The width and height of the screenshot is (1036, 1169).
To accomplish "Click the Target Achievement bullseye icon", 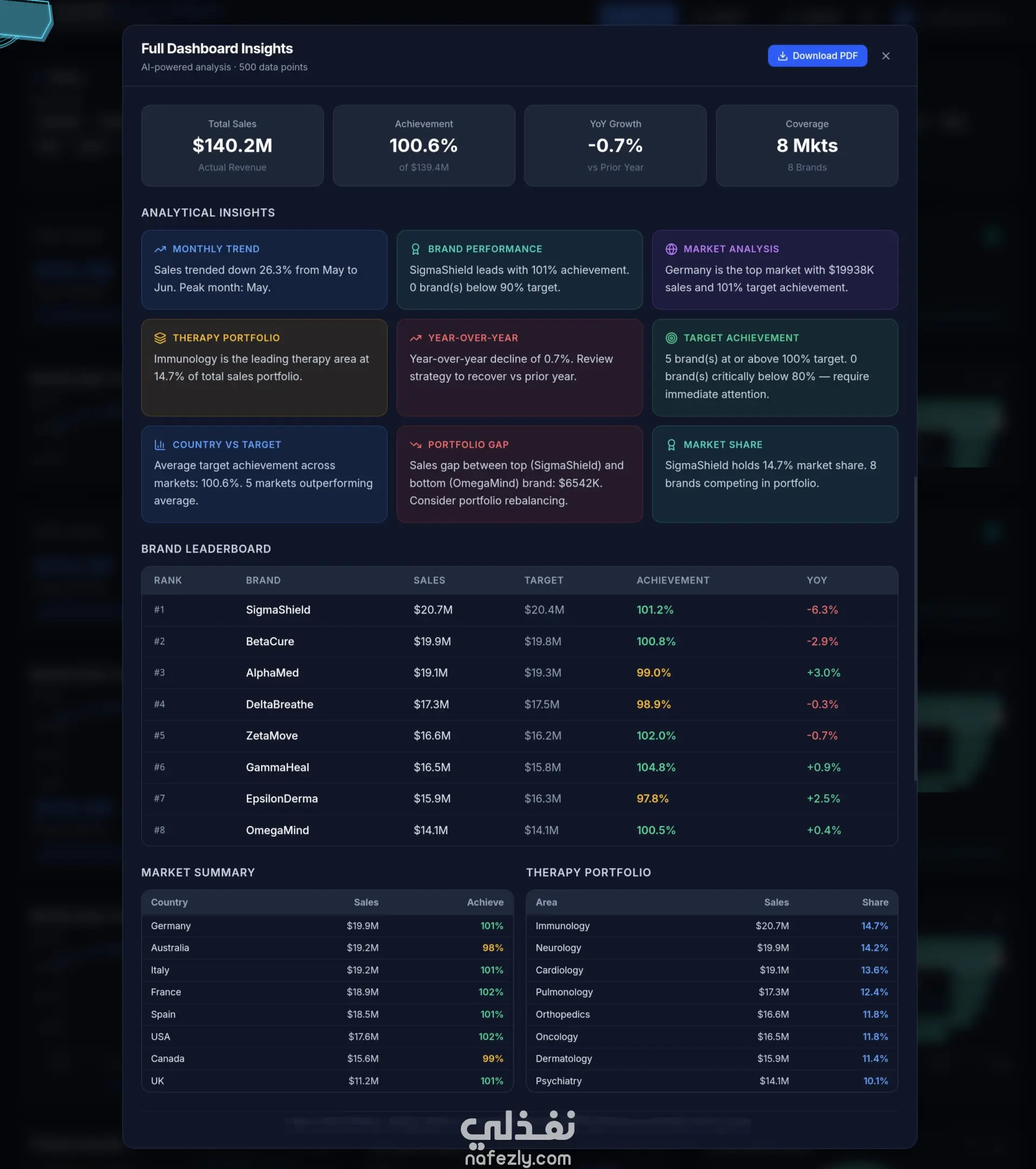I will point(671,338).
